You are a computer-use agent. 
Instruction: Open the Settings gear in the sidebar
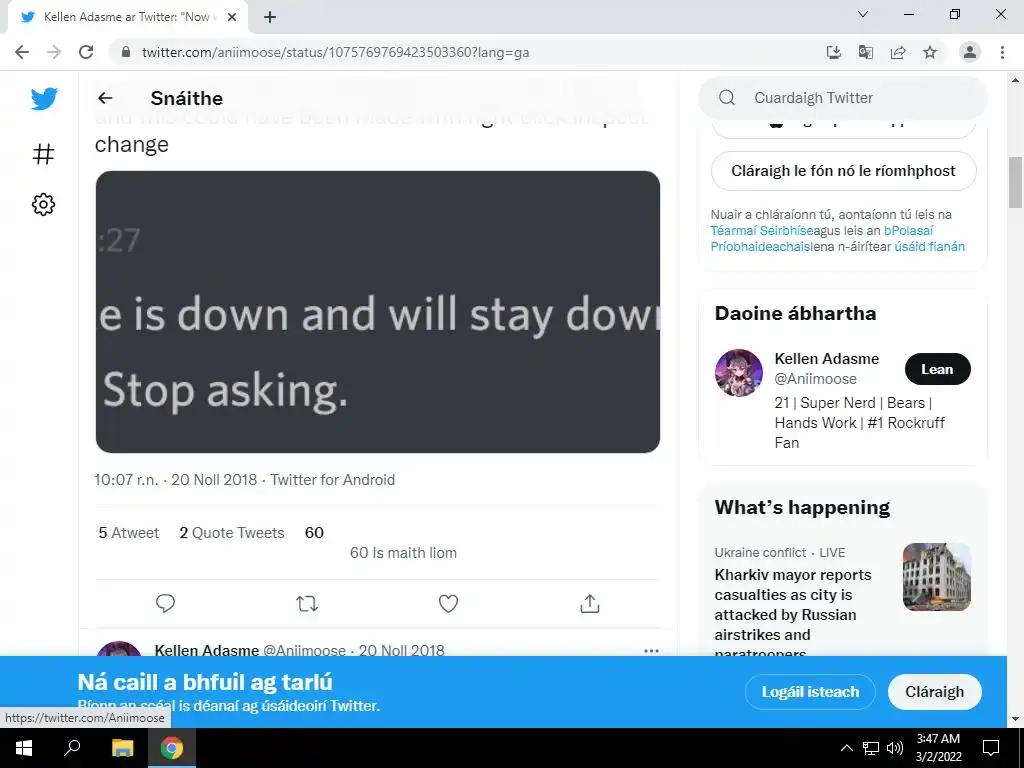pos(43,204)
